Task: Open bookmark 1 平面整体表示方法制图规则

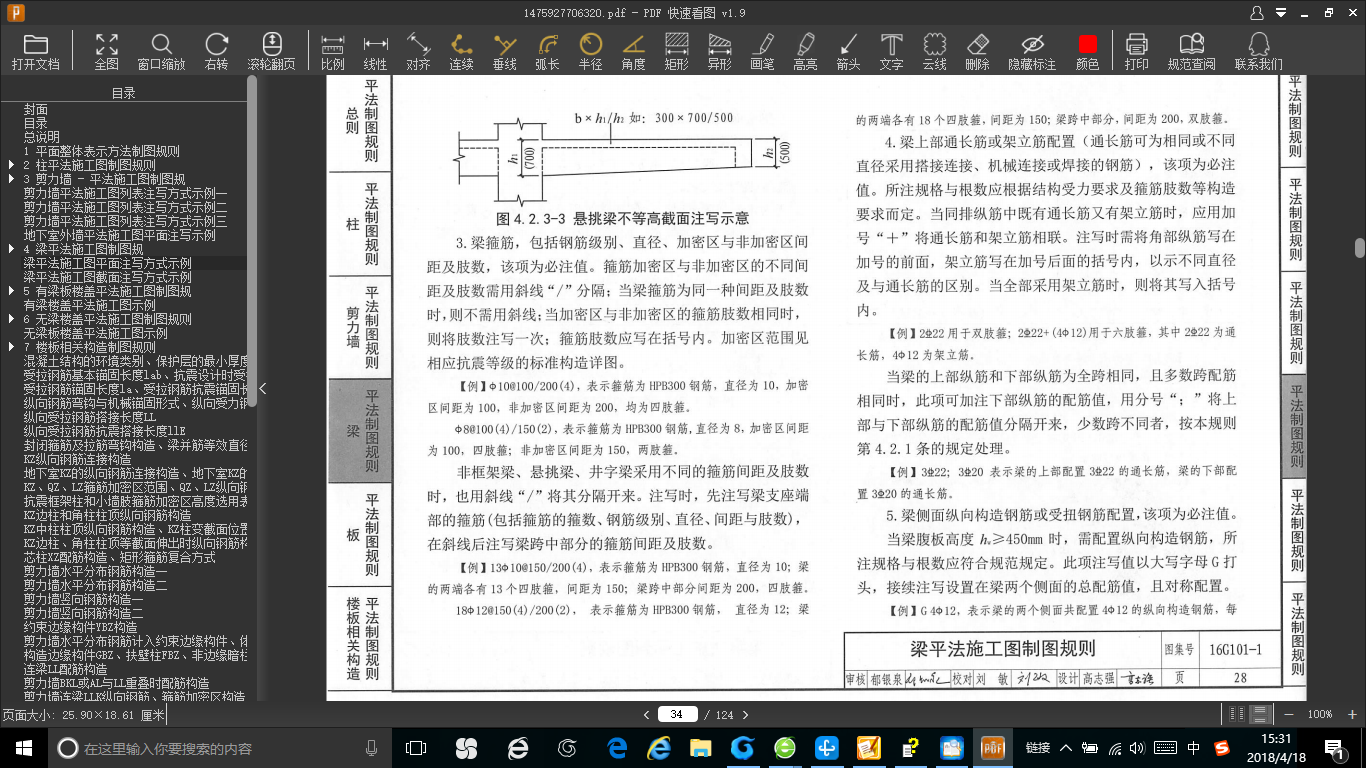Action: click(101, 151)
